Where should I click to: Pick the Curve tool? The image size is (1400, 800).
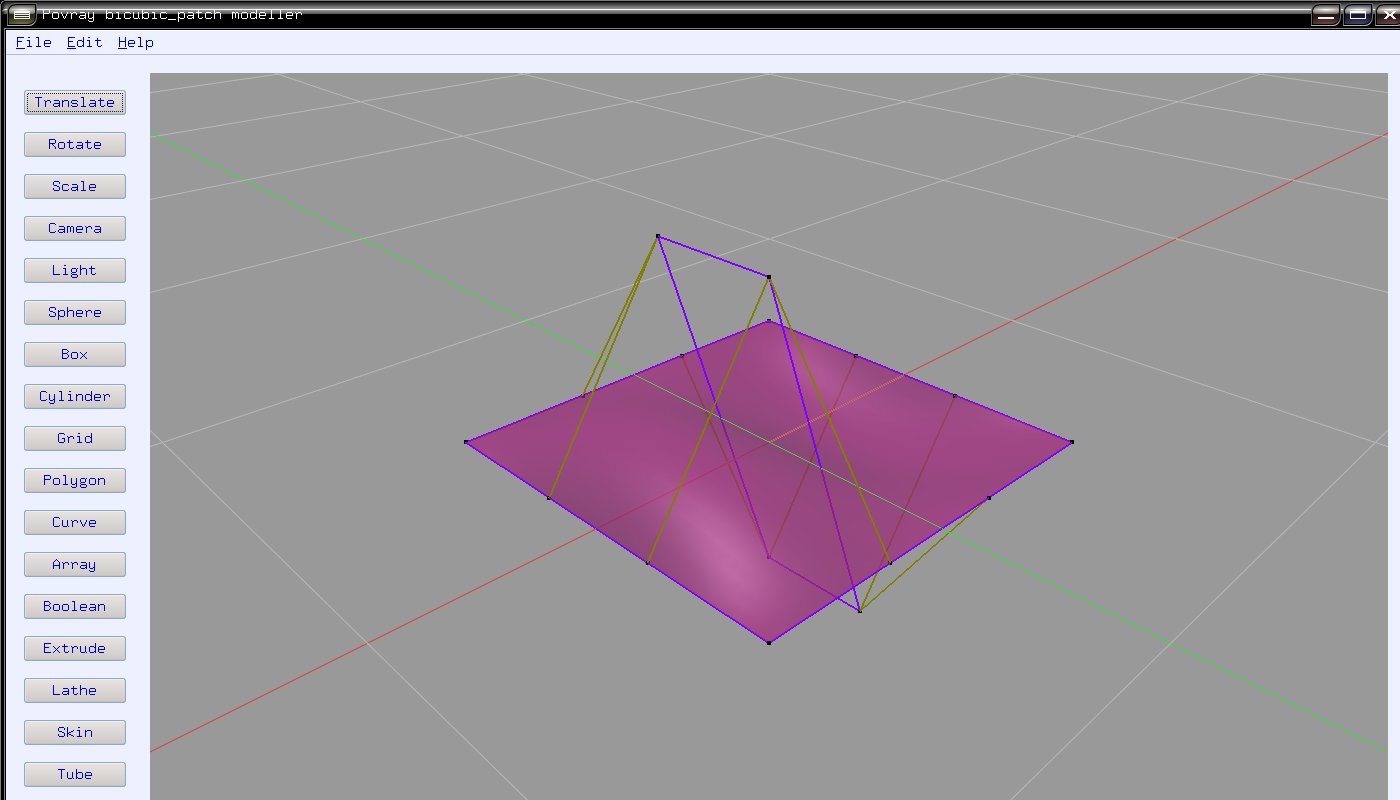pos(75,522)
